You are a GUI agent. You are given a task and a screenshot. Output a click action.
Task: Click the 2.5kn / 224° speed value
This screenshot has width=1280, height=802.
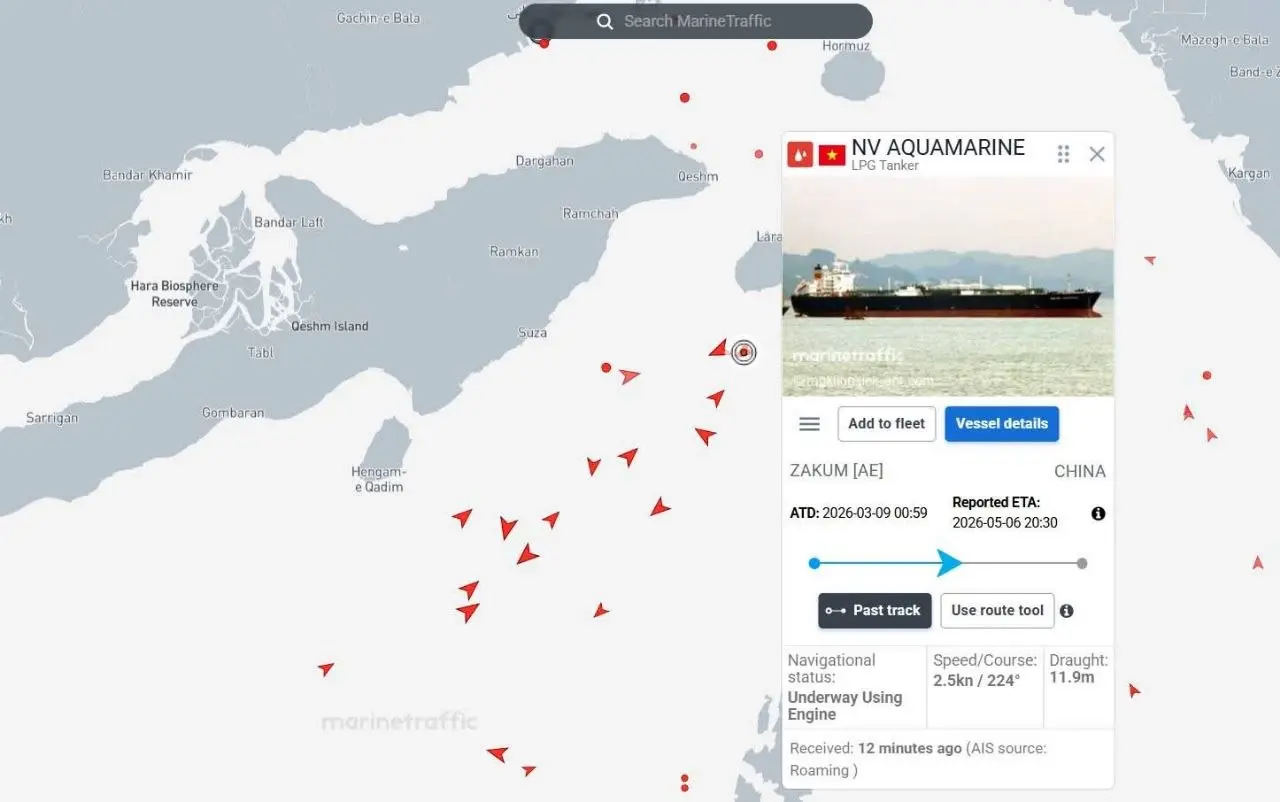pyautogui.click(x=977, y=680)
